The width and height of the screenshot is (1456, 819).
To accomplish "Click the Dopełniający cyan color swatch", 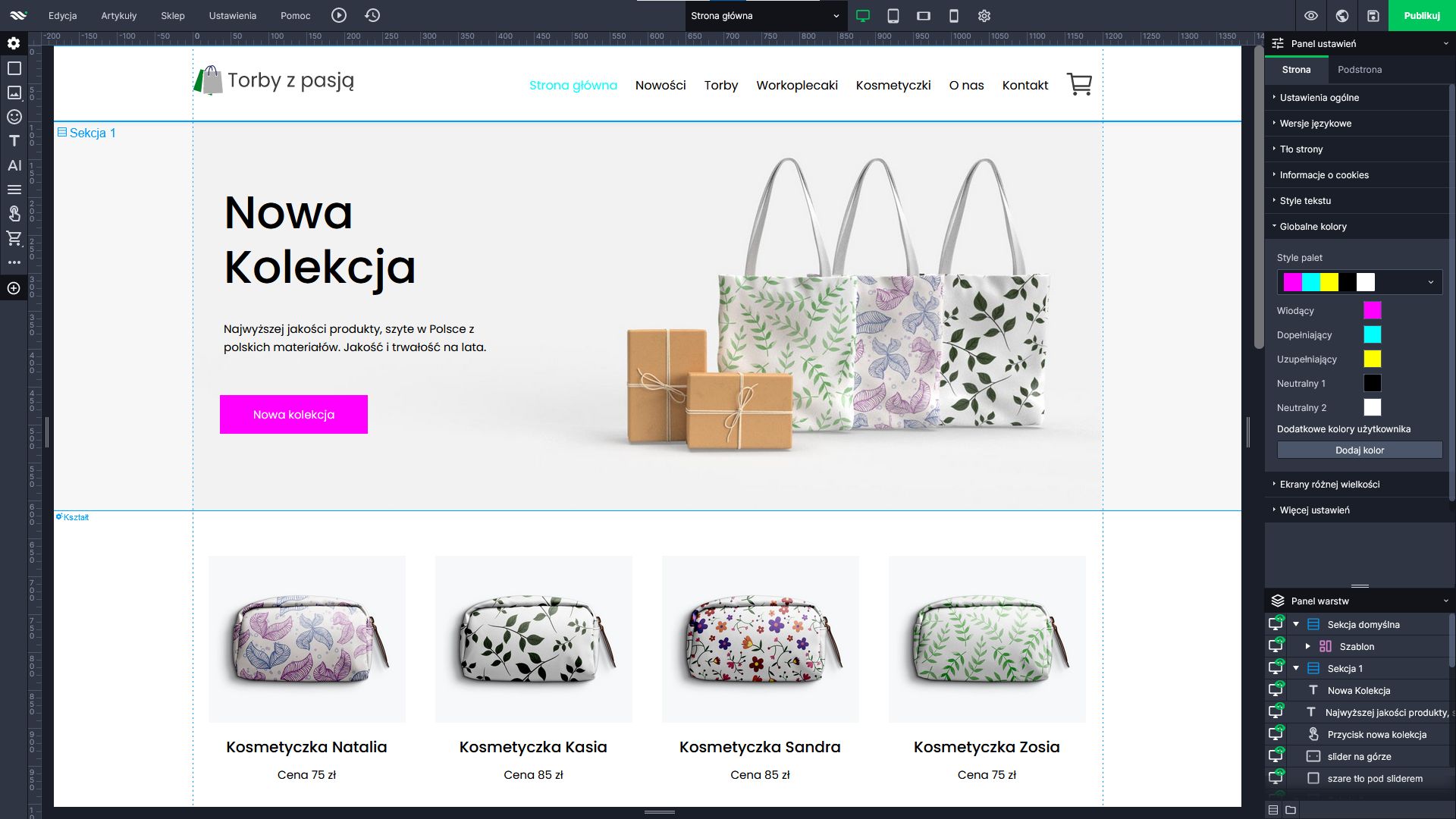I will pos(1373,334).
